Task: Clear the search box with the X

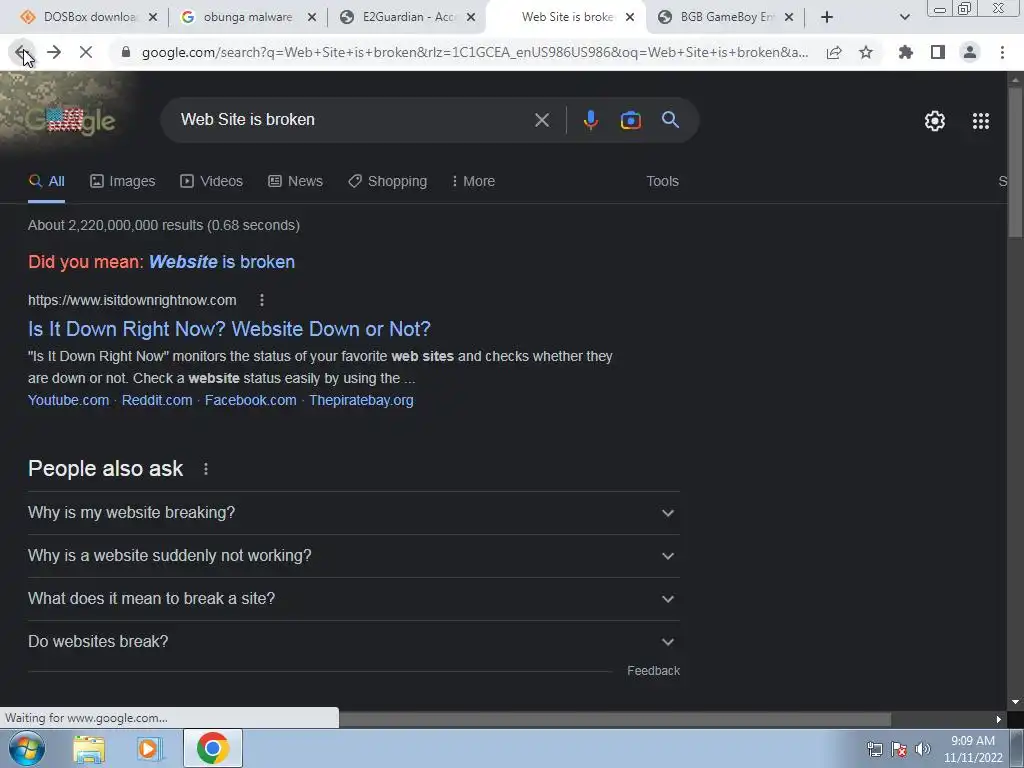Action: pos(542,120)
